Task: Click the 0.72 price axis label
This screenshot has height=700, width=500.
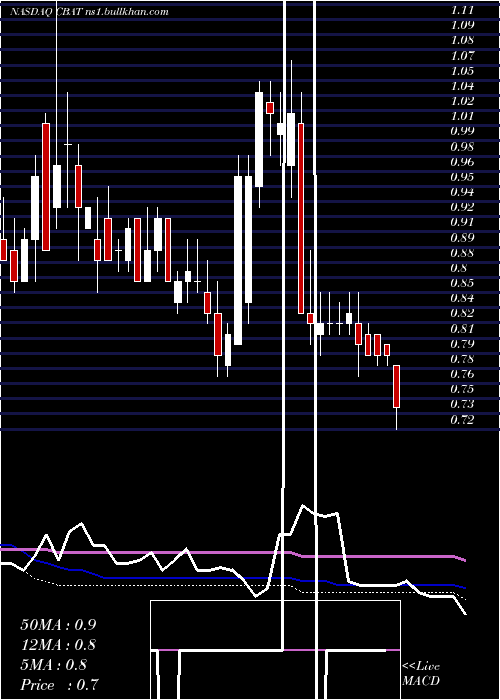Action: pyautogui.click(x=462, y=419)
